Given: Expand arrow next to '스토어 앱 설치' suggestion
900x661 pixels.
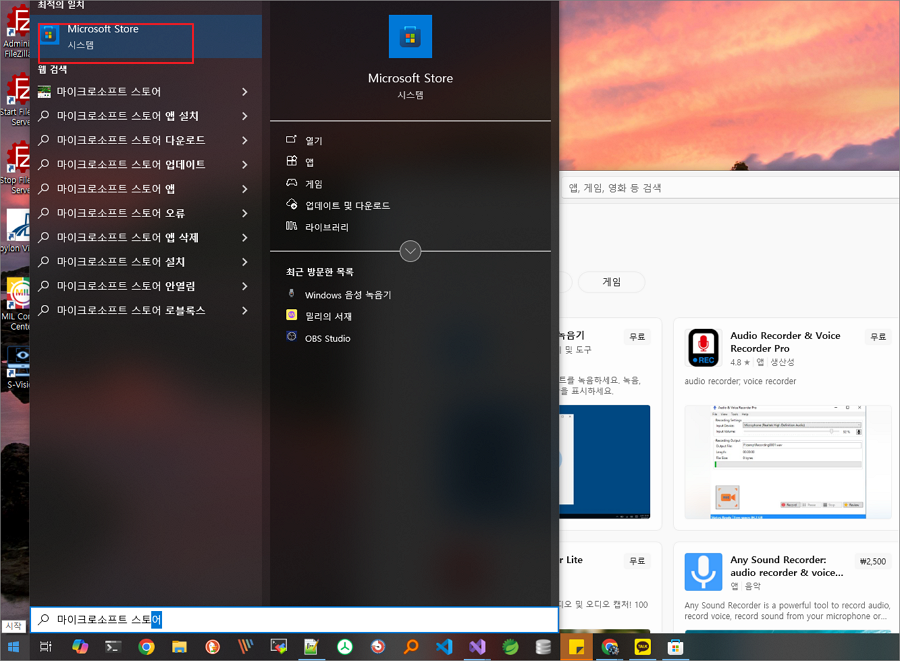Looking at the screenshot, I should click(245, 116).
